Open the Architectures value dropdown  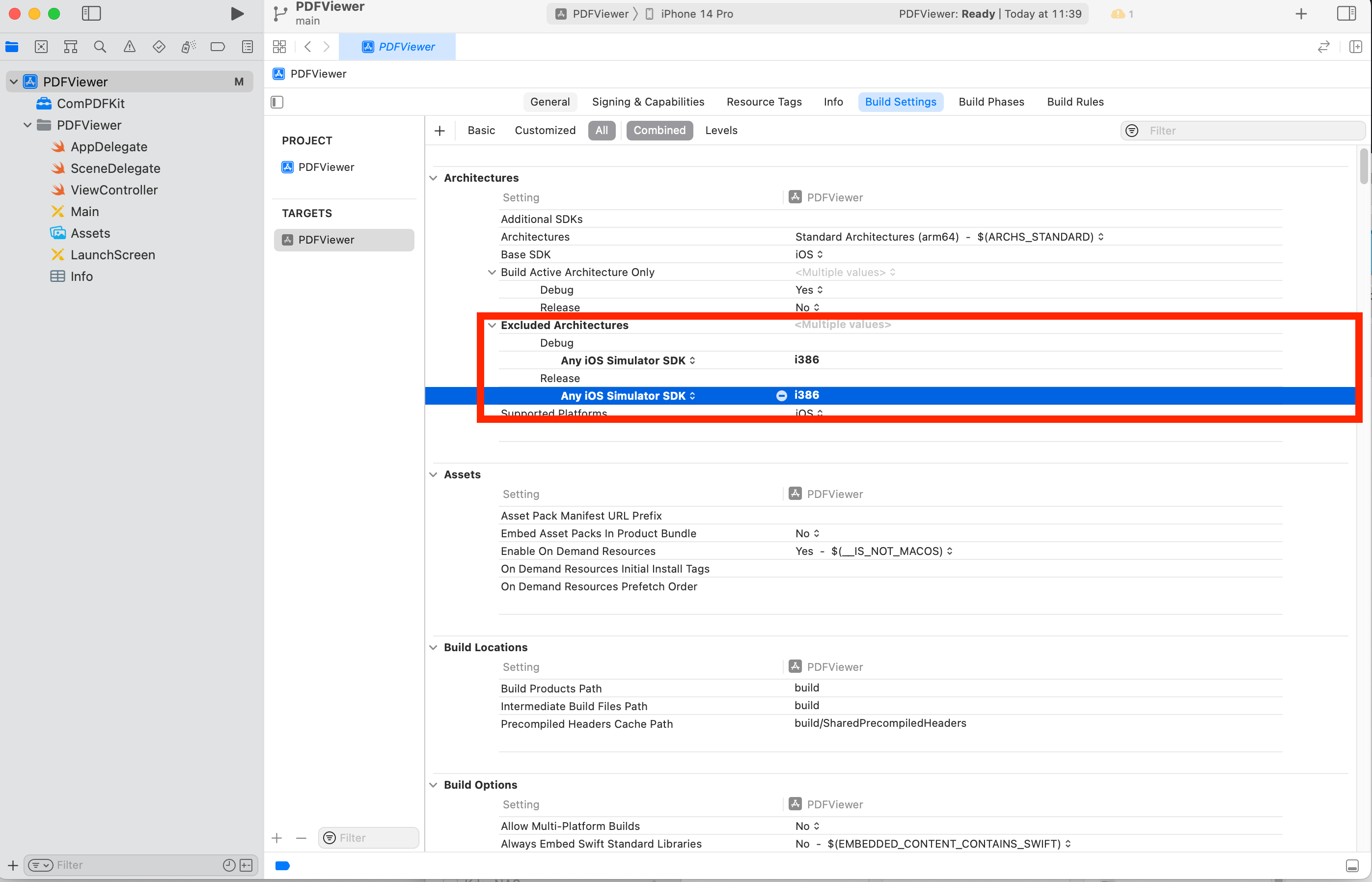coord(949,237)
